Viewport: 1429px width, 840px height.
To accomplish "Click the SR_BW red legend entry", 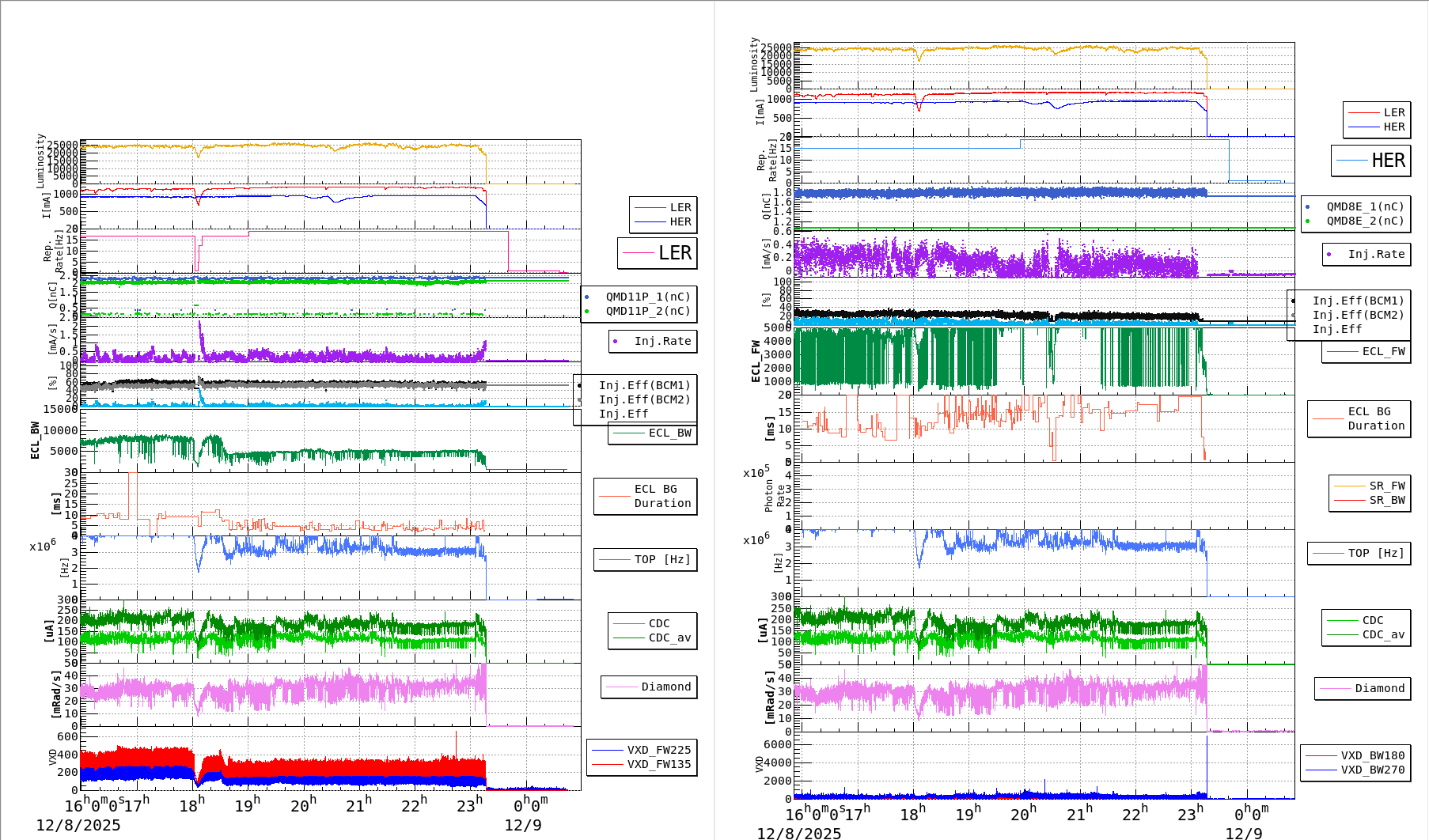I will click(x=1386, y=500).
